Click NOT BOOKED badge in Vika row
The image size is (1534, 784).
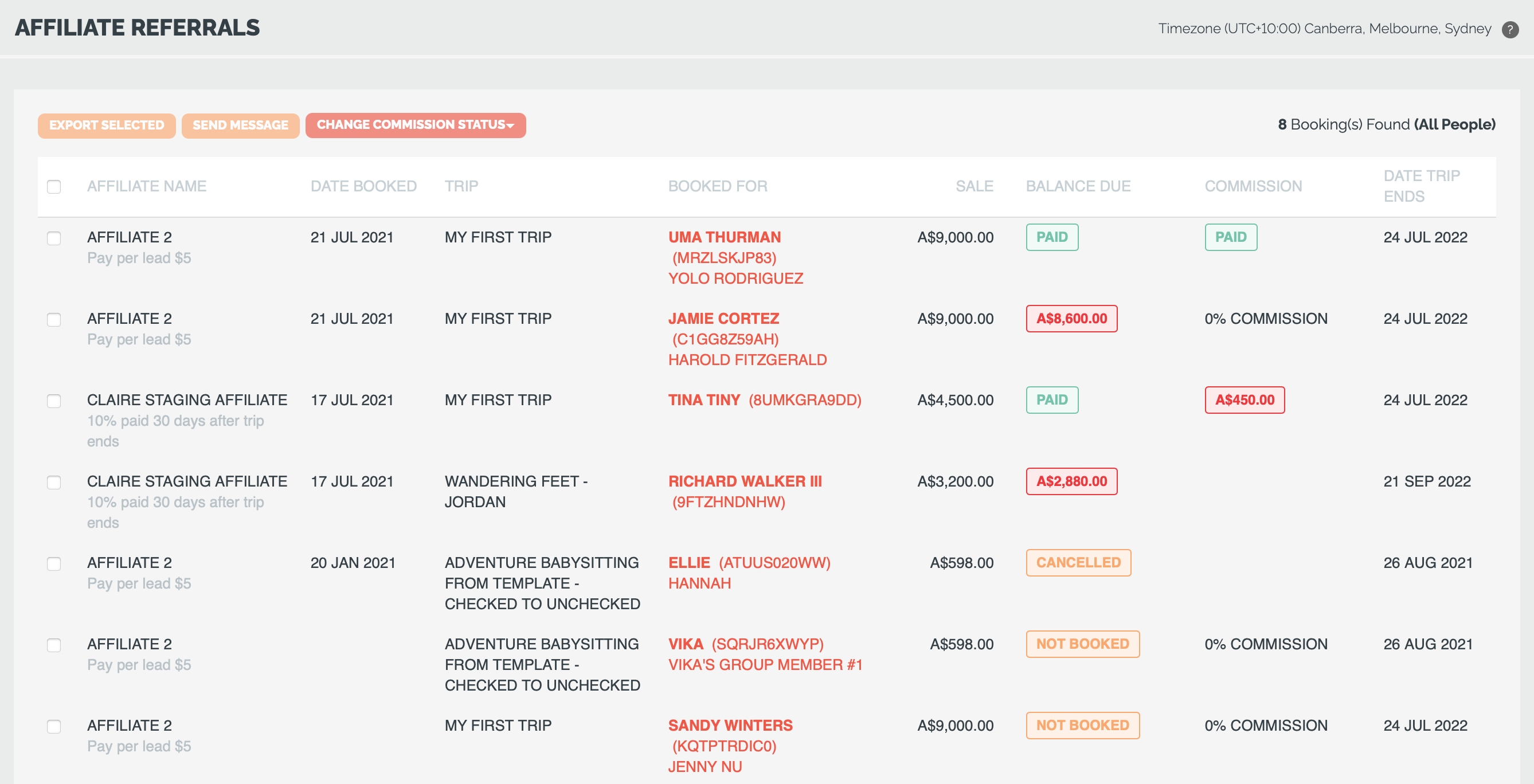[1082, 644]
